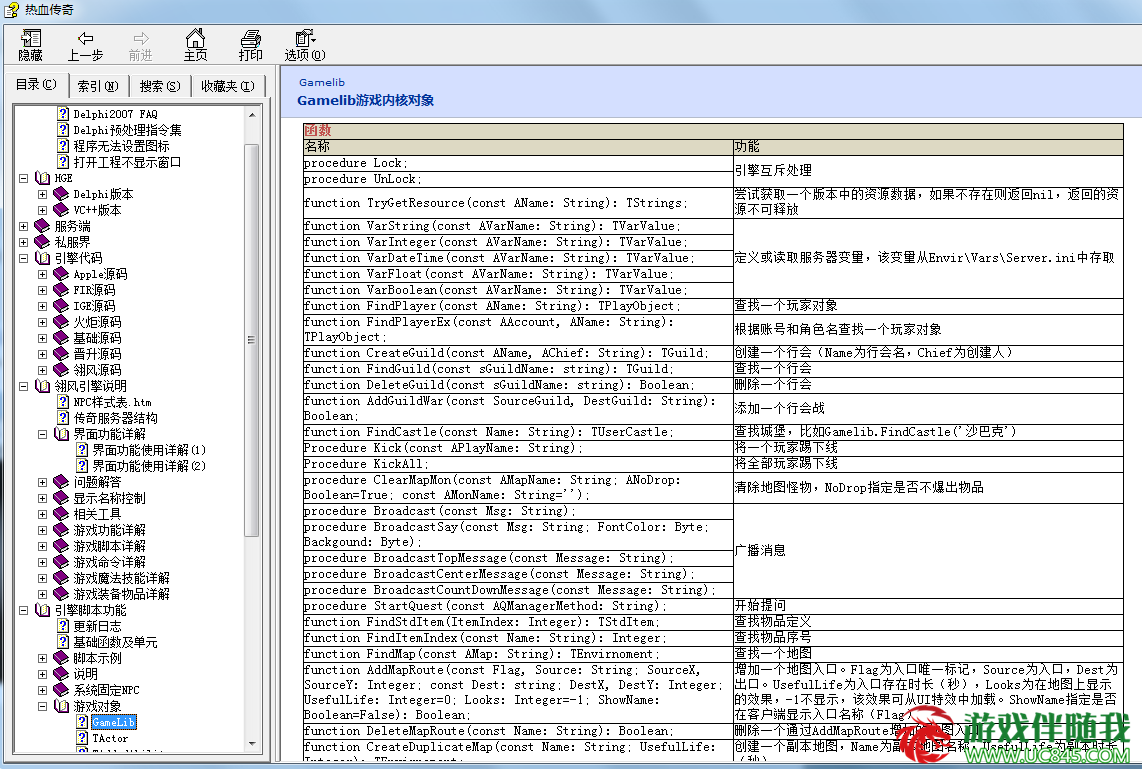Click the book icon beside VC++版本
The height and width of the screenshot is (769, 1142).
click(x=62, y=210)
